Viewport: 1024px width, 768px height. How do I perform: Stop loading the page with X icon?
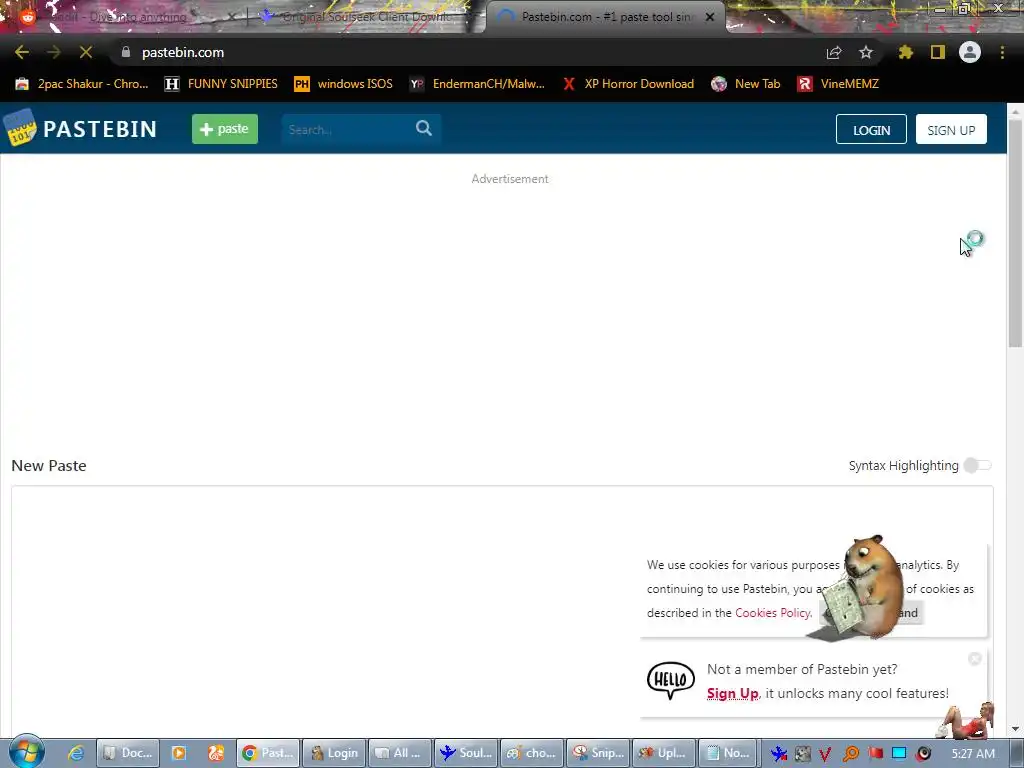pyautogui.click(x=86, y=52)
